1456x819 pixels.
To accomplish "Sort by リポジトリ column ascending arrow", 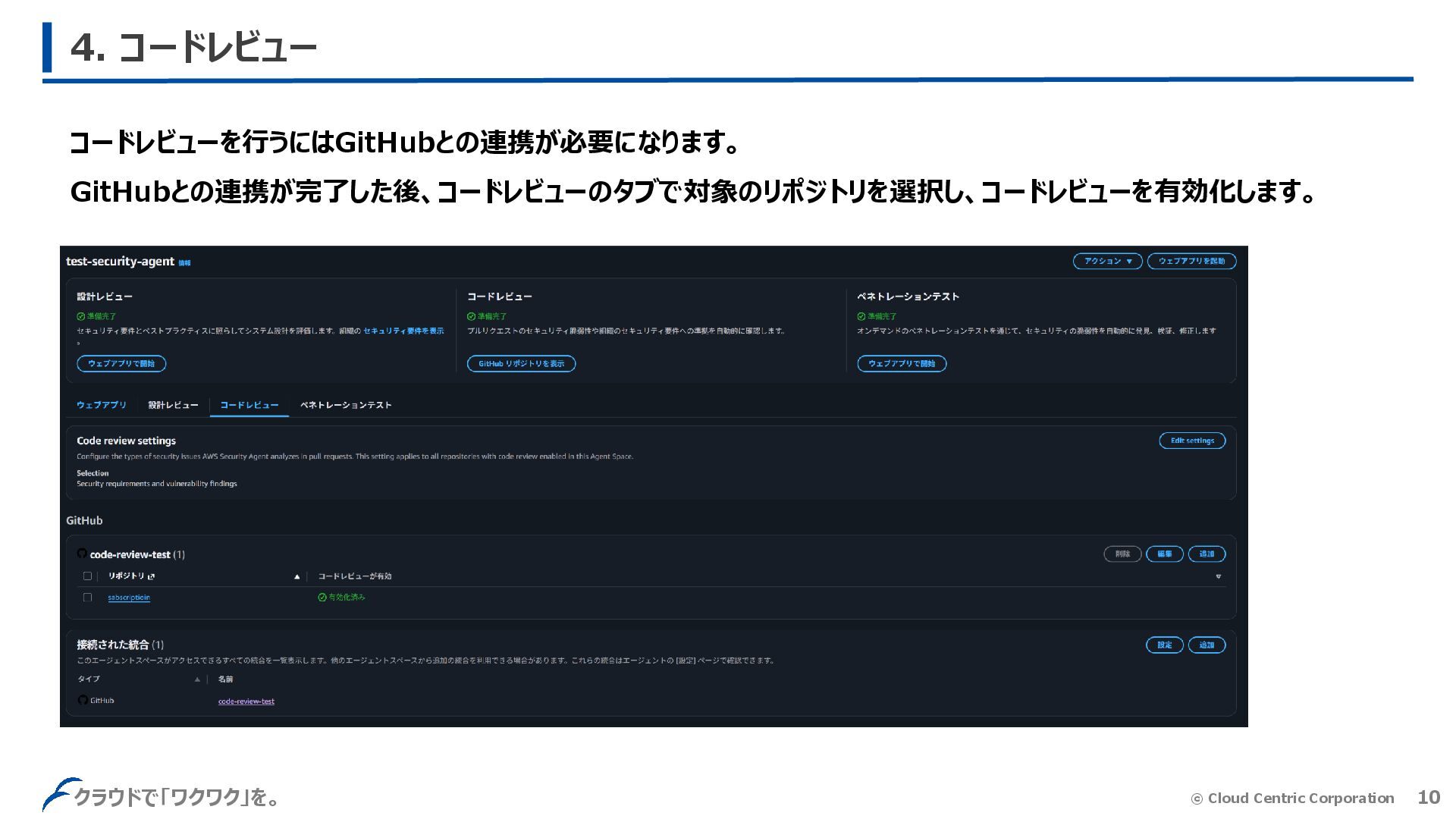I will tap(297, 577).
